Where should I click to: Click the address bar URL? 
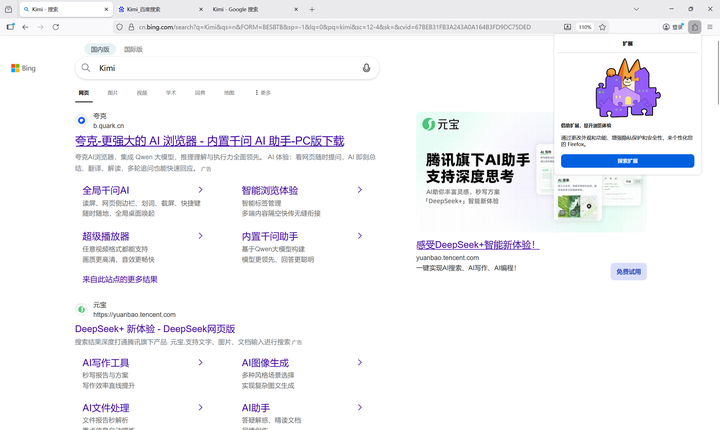click(x=335, y=27)
